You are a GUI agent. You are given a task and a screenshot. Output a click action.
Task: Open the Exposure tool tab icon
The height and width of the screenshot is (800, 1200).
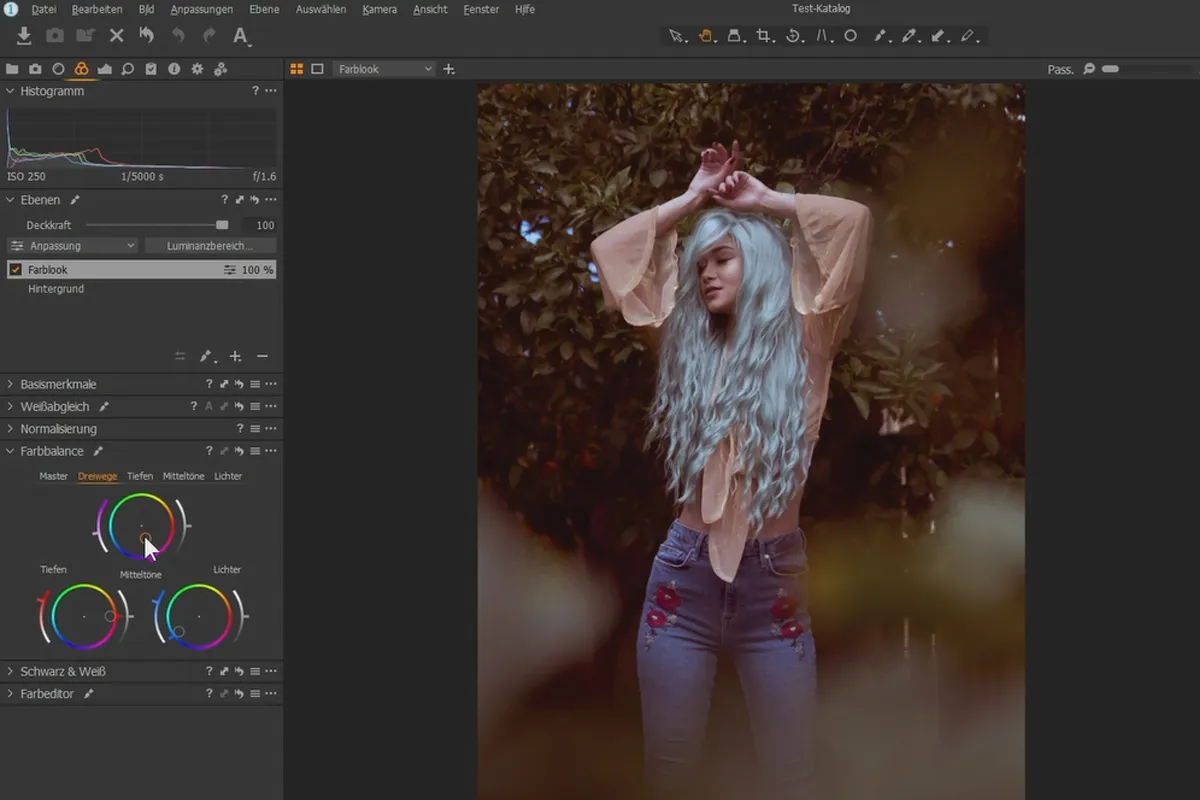tap(105, 69)
